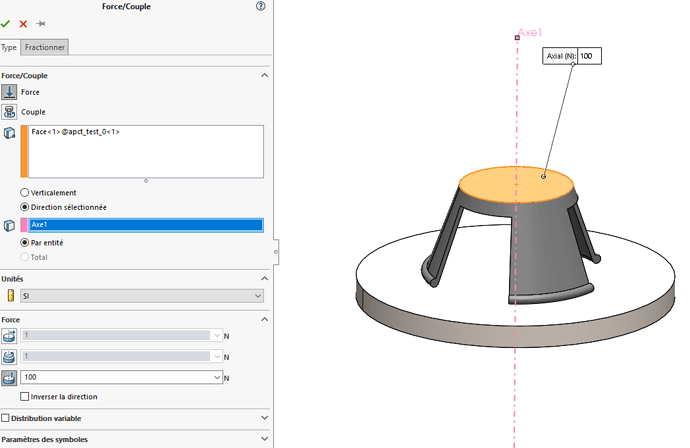Image resolution: width=690 pixels, height=448 pixels.
Task: Toggle the axial force component icon
Action: [x=9, y=378]
